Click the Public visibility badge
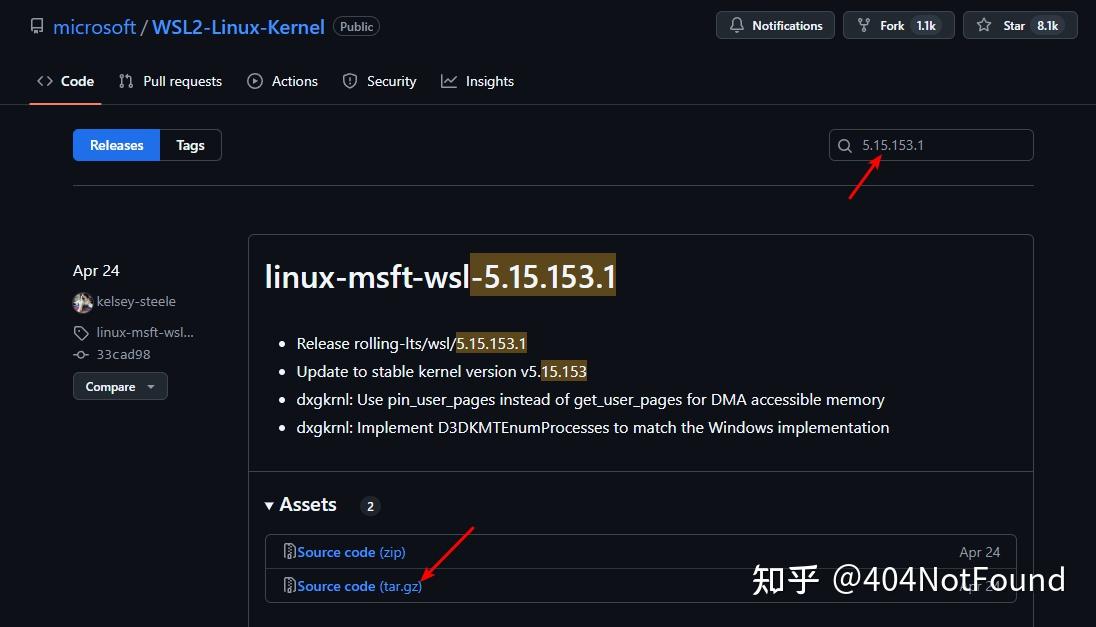 356,27
